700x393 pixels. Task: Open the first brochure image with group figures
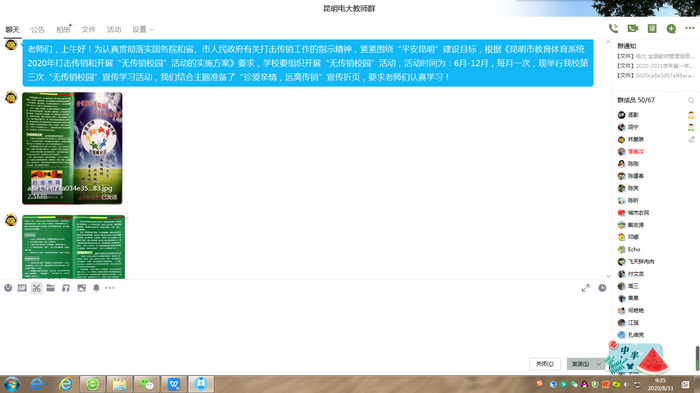pos(72,148)
